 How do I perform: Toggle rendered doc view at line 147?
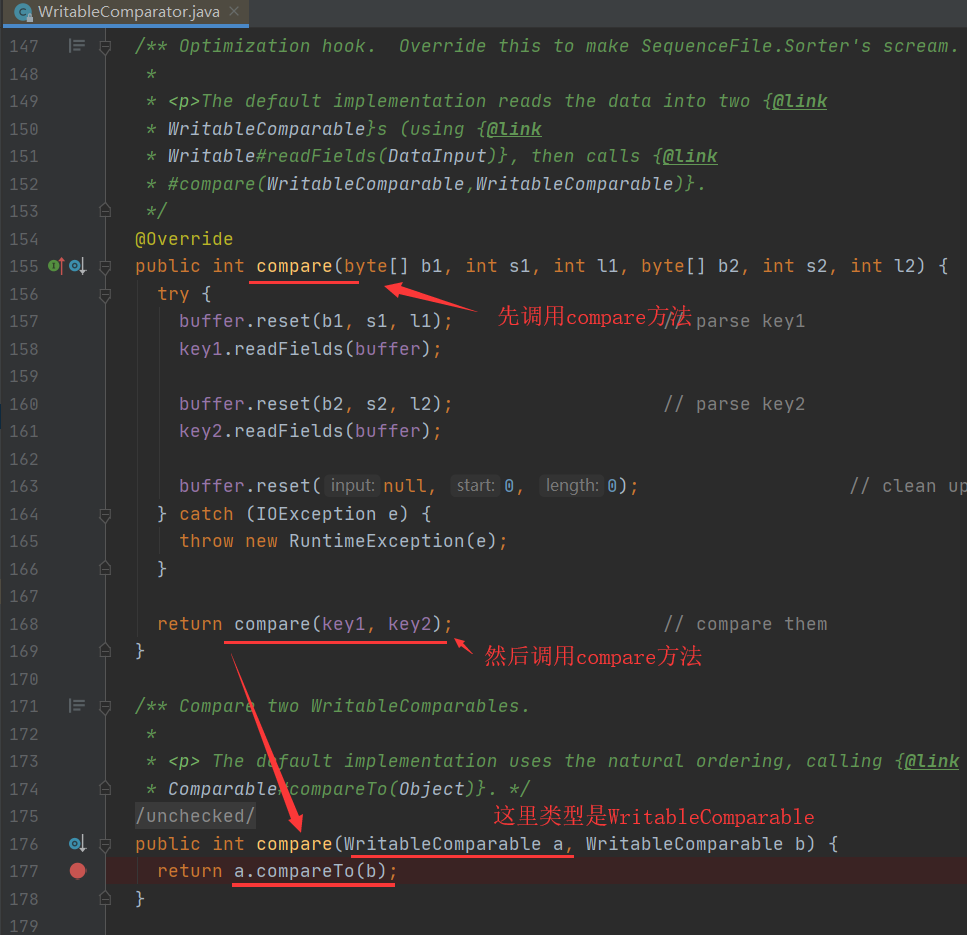[76, 46]
